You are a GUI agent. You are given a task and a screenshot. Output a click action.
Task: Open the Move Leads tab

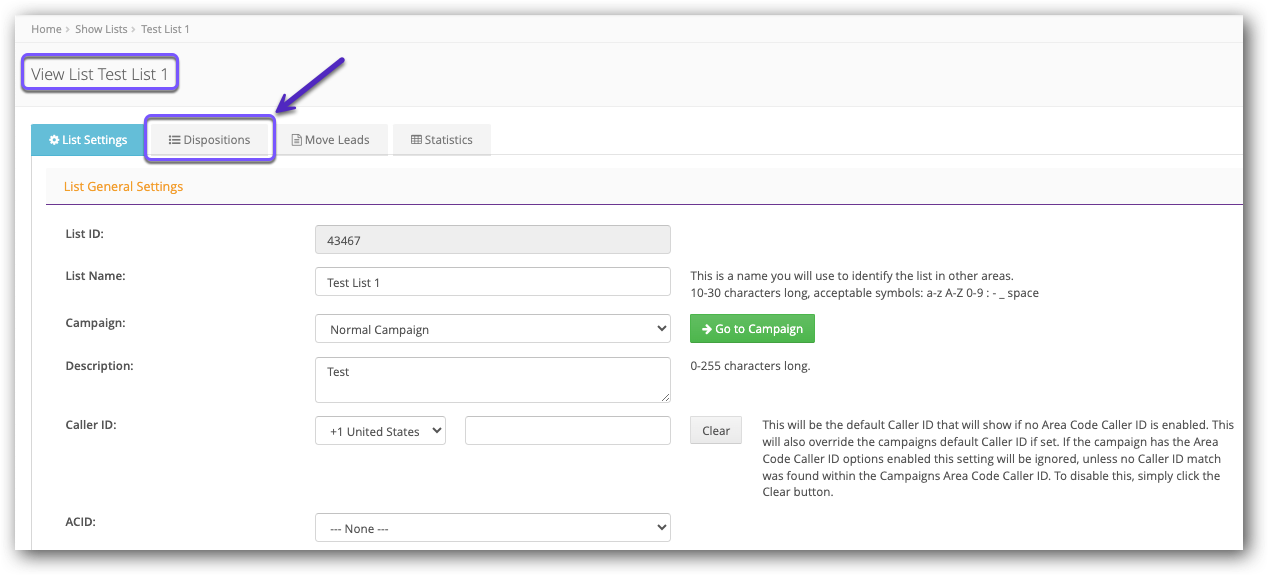click(x=330, y=140)
